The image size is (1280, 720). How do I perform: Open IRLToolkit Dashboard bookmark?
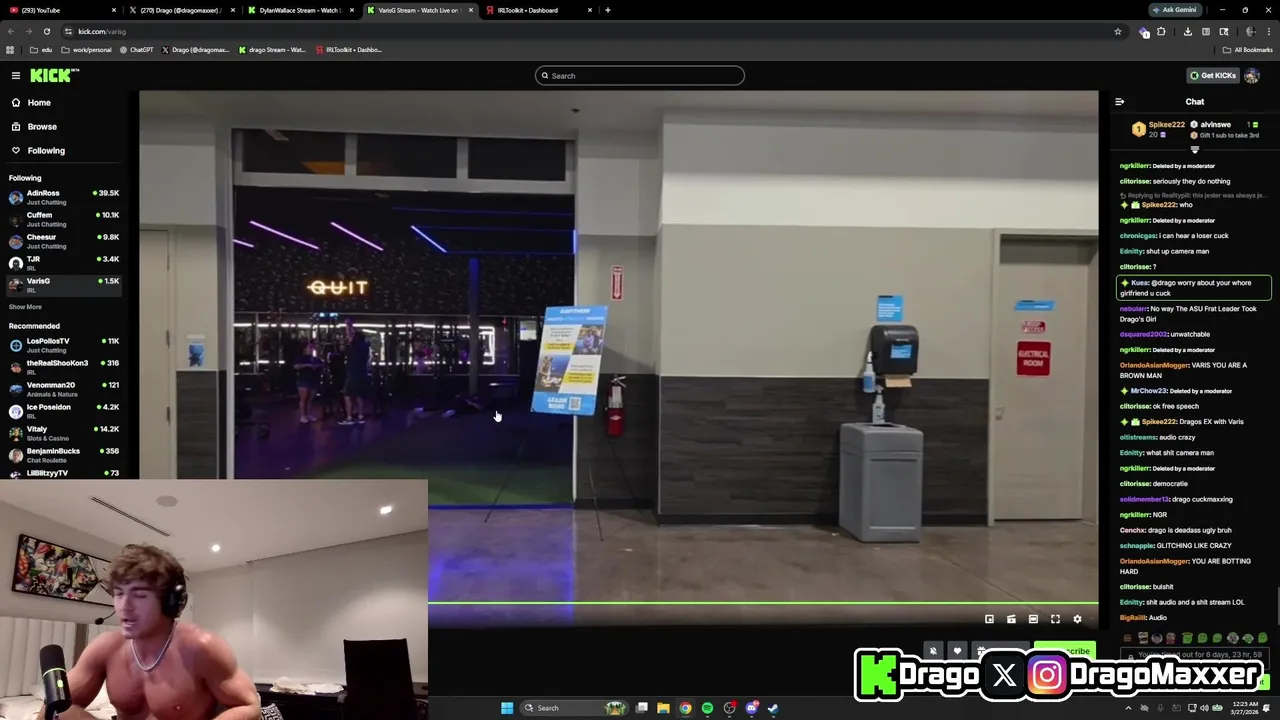[x=349, y=50]
